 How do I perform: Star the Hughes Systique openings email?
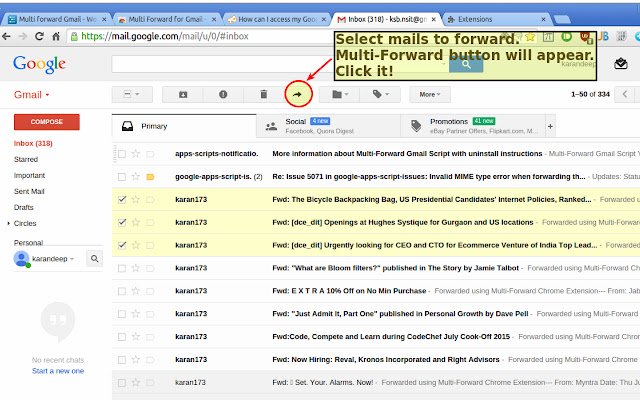pyautogui.click(x=136, y=222)
